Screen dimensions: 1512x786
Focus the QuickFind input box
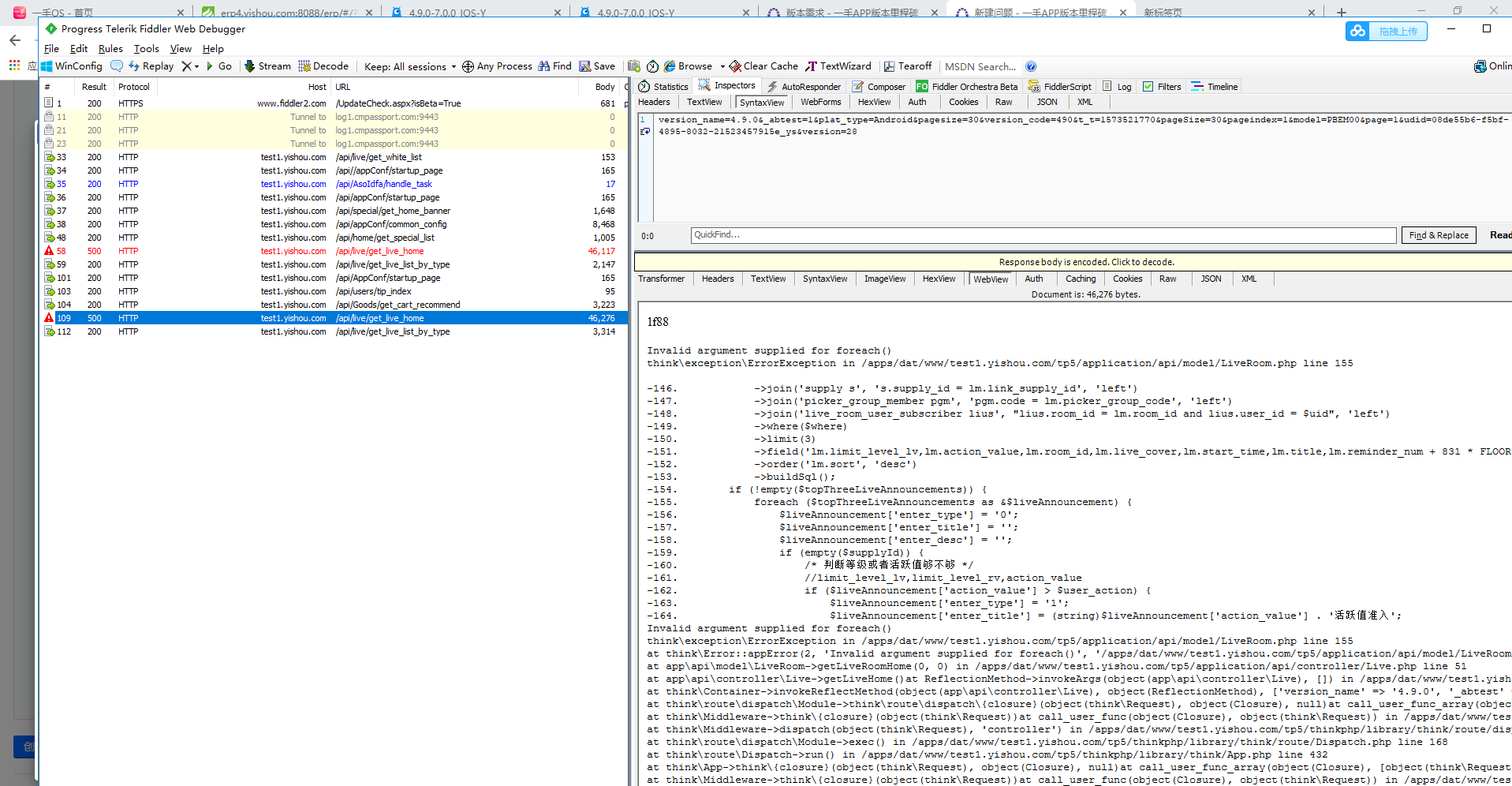[1043, 235]
